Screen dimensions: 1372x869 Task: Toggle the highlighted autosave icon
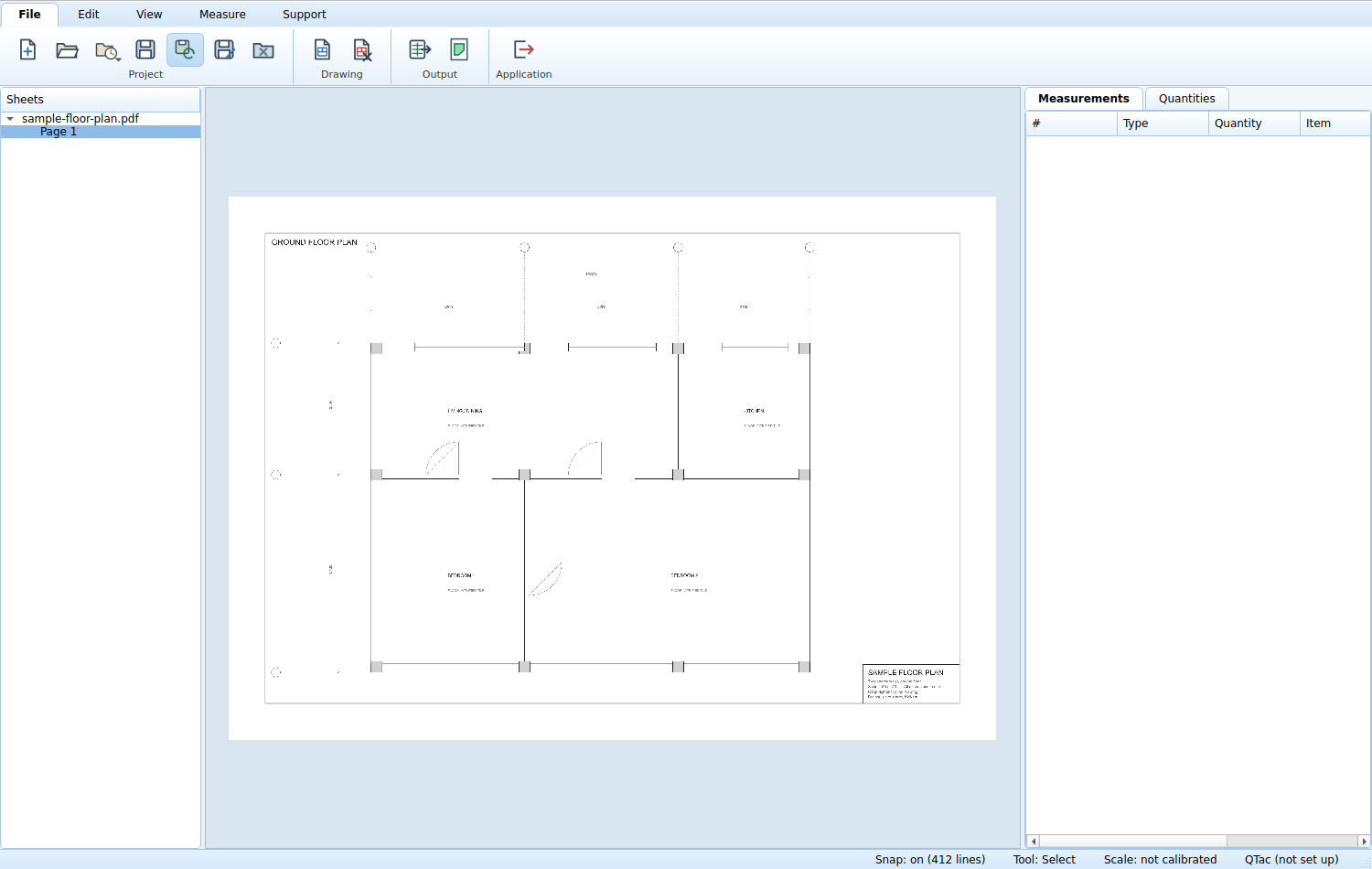[x=185, y=49]
